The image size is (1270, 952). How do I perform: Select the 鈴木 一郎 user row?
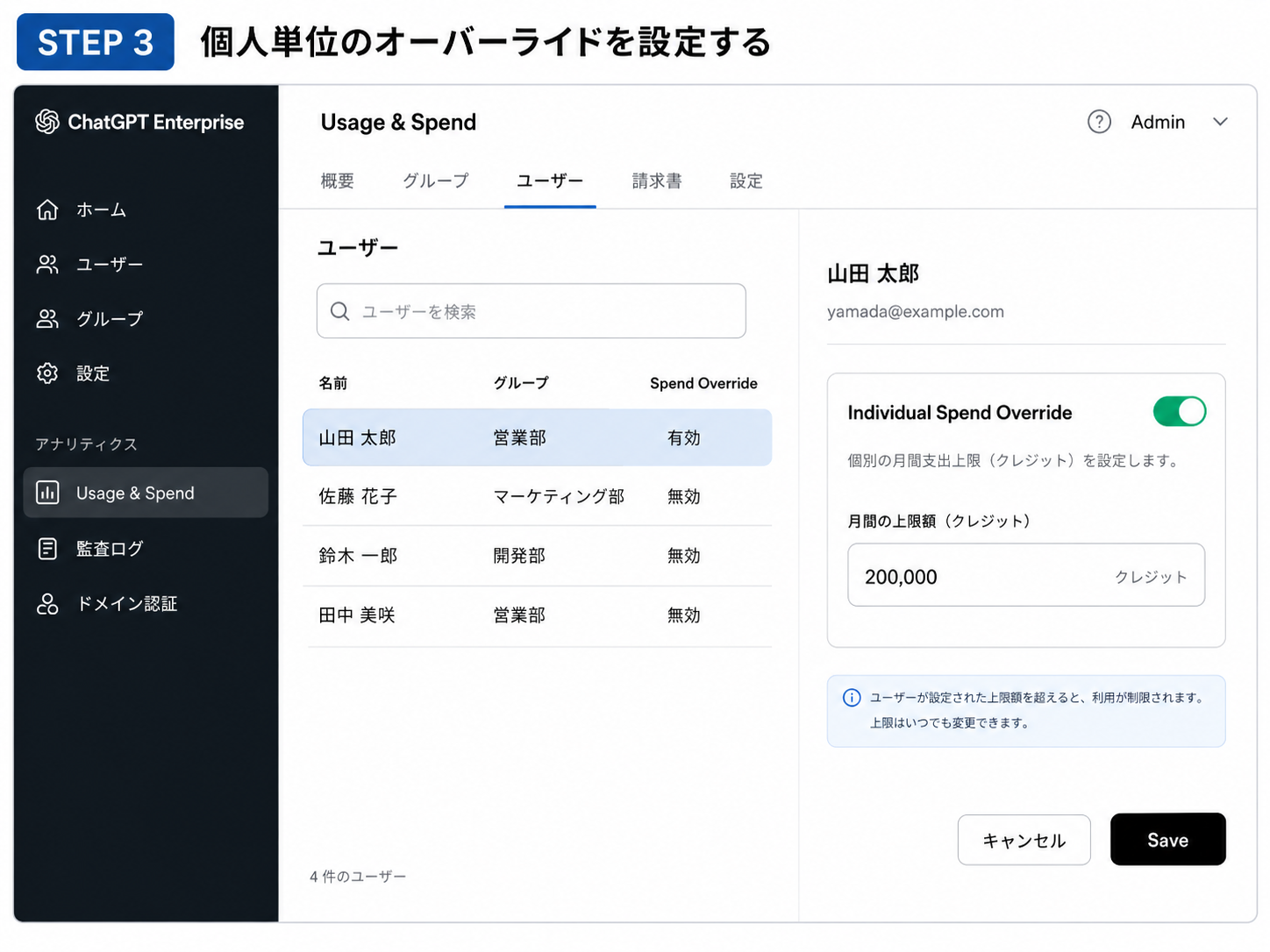coord(537,556)
